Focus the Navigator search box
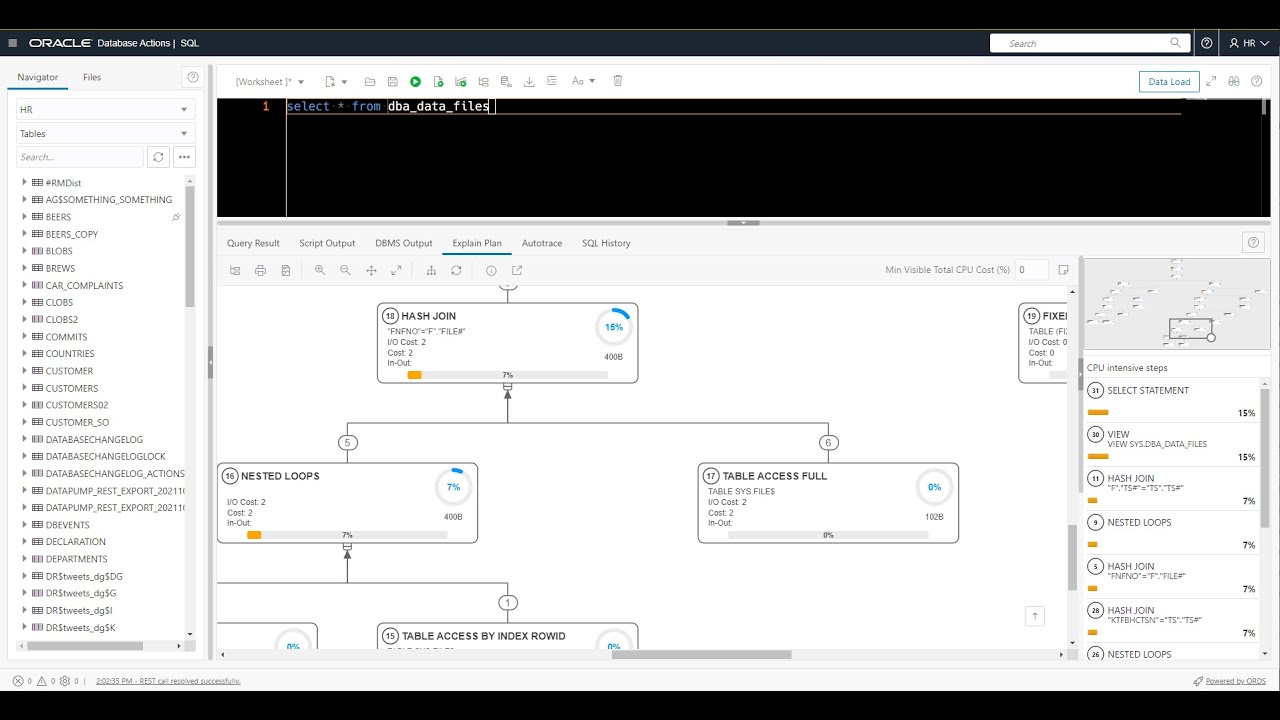 coord(80,157)
